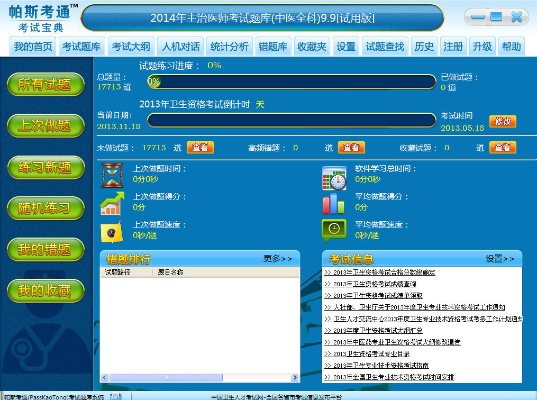
Task: Select the 人机对话 tab
Action: pos(180,46)
